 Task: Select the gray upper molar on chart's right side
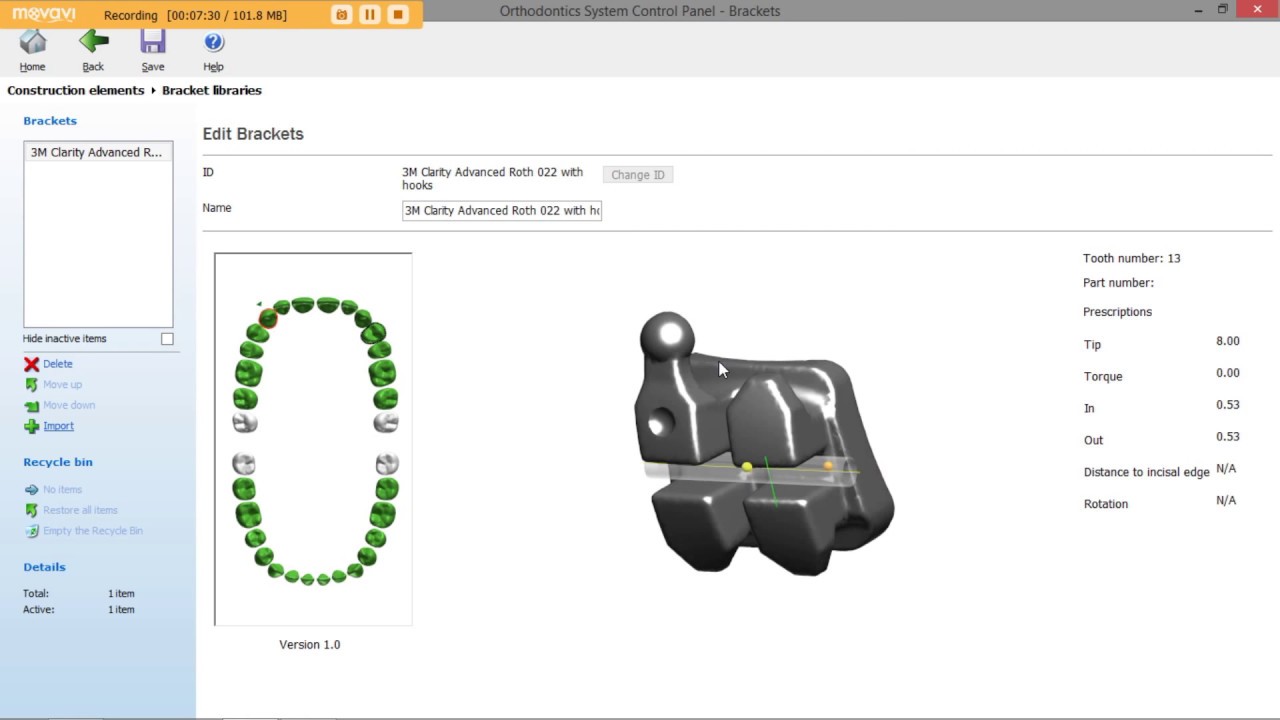point(386,422)
